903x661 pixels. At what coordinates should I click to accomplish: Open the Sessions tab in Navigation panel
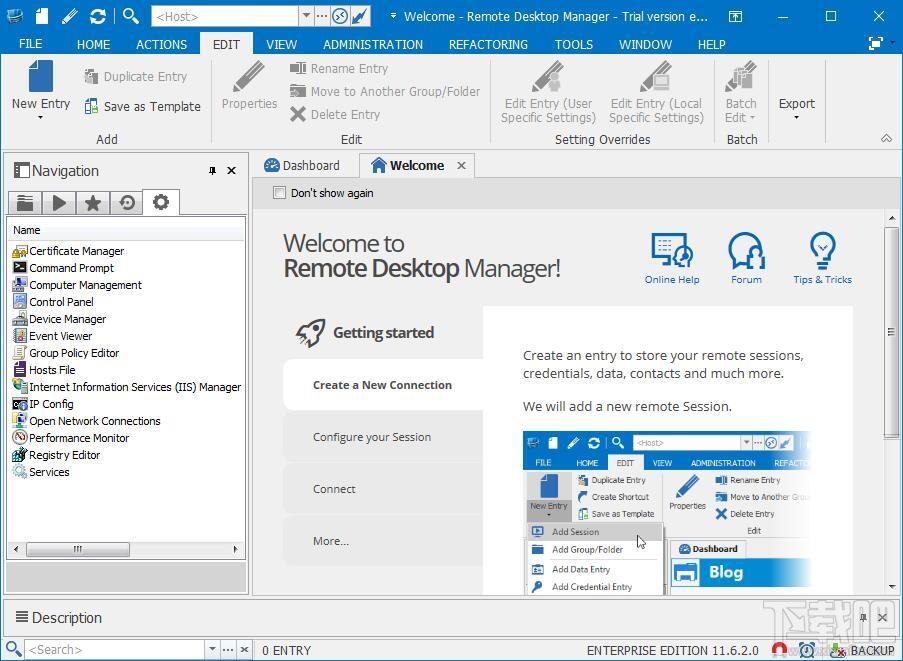(58, 202)
